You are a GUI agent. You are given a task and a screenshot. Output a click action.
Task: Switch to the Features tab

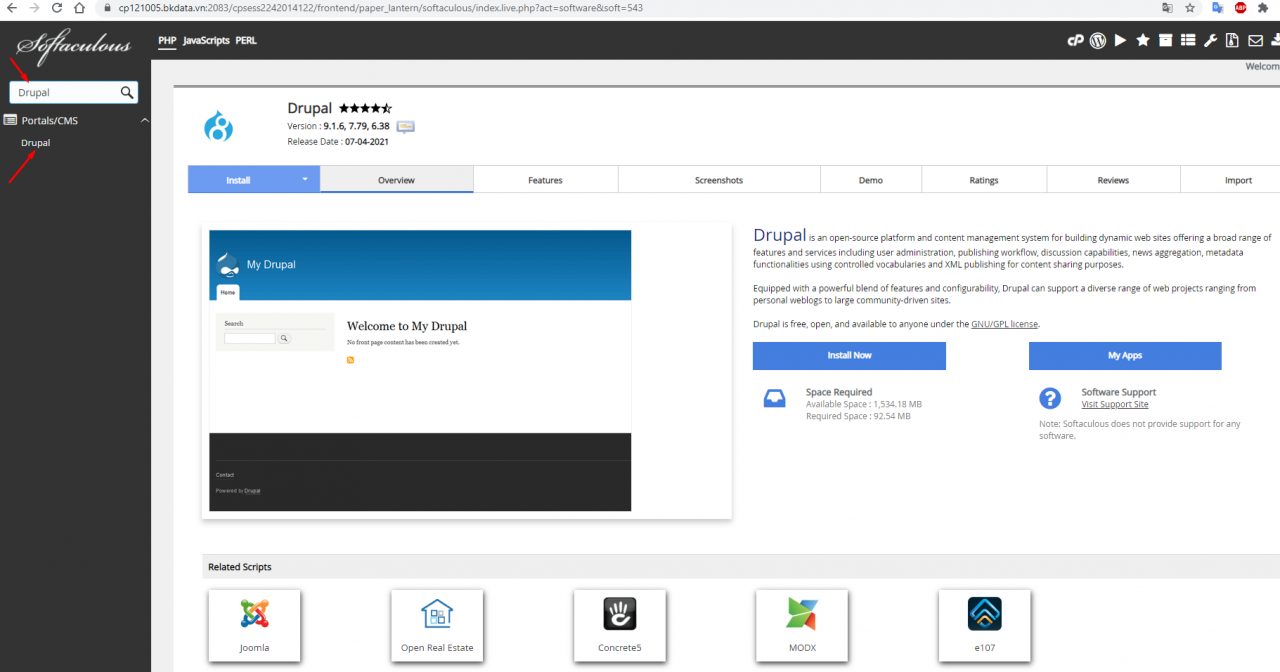click(545, 180)
